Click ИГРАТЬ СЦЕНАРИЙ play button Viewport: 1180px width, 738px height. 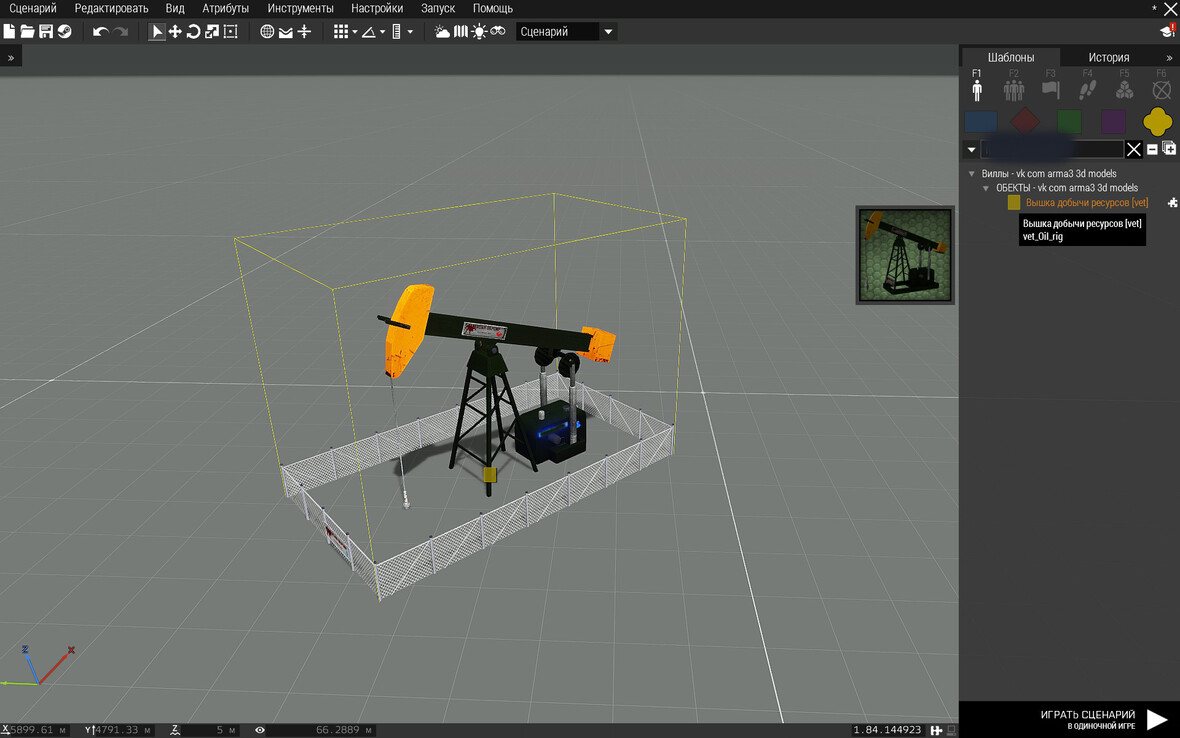(1156, 719)
